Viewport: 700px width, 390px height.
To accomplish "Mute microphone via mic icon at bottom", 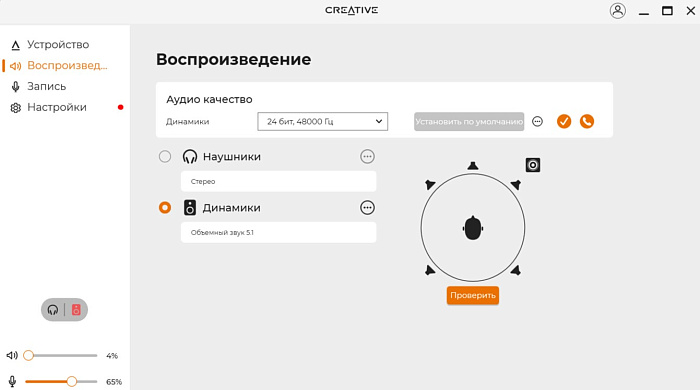I will click(12, 382).
